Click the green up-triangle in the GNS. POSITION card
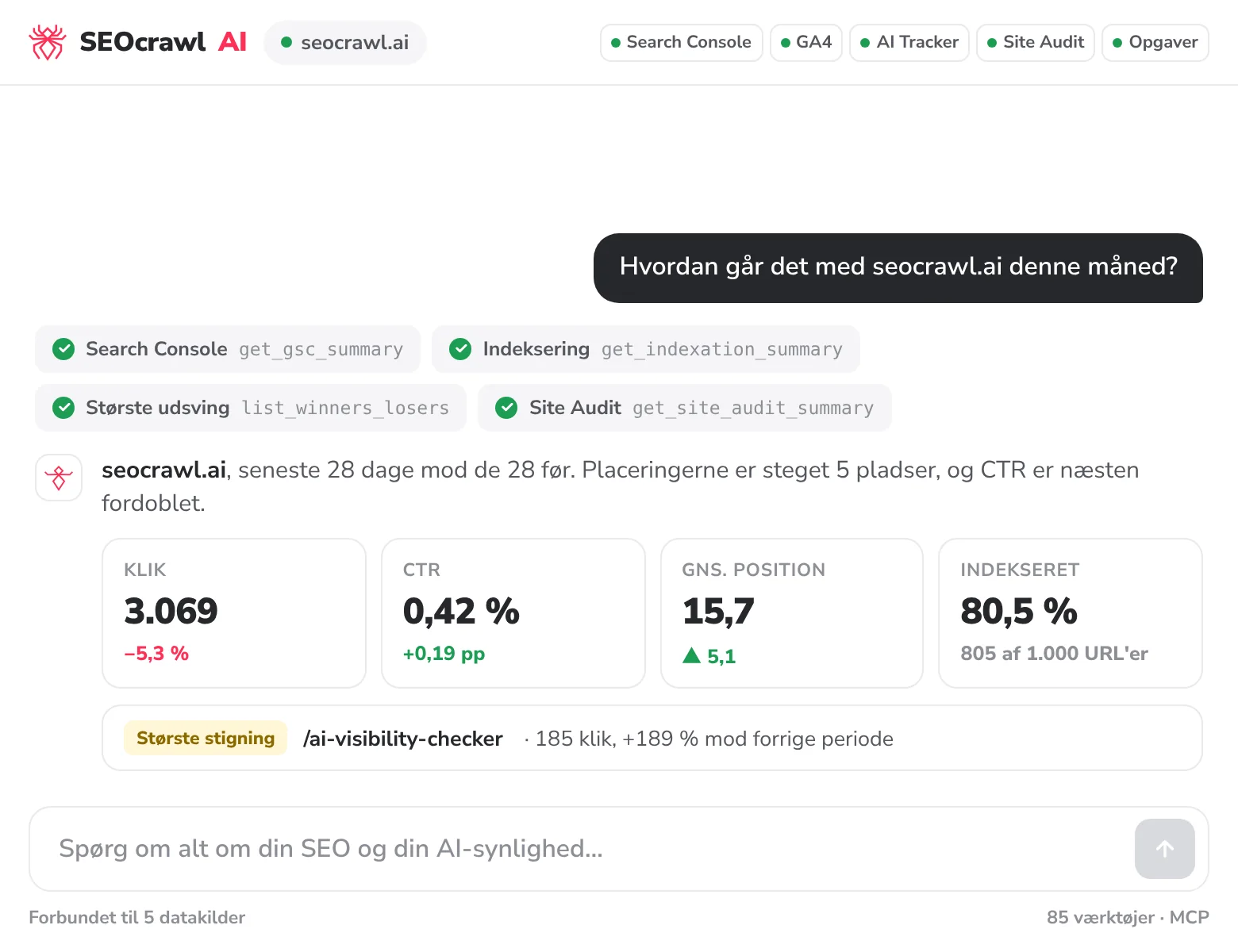 (x=691, y=655)
